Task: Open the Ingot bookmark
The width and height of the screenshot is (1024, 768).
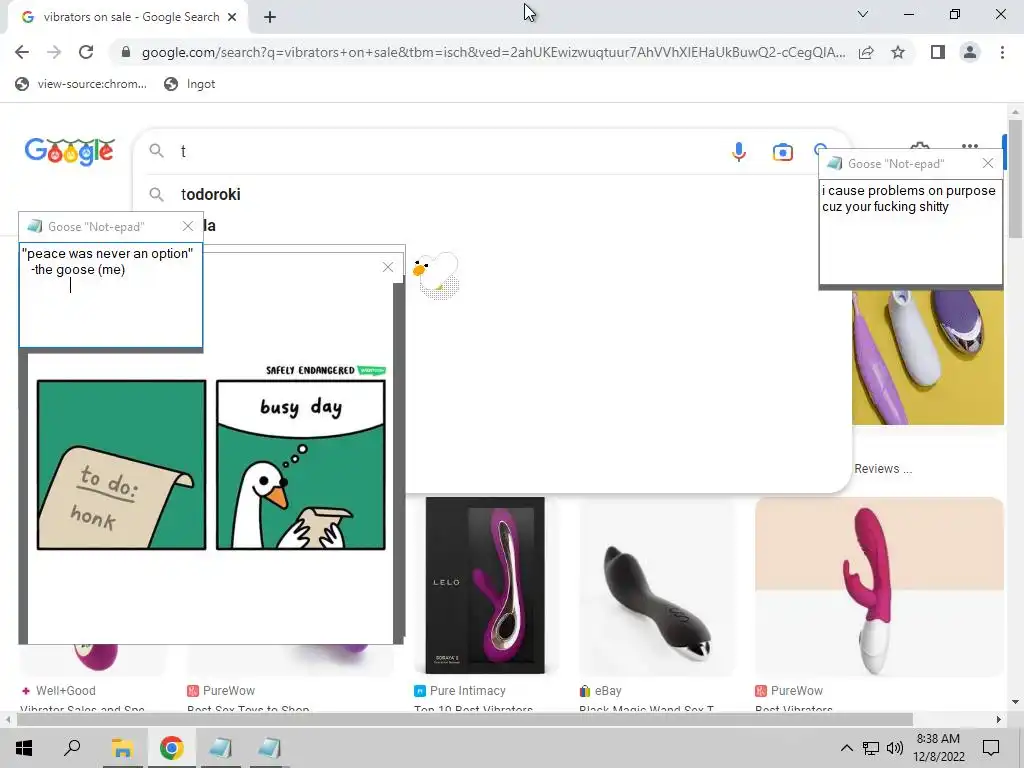Action: pyautogui.click(x=190, y=84)
